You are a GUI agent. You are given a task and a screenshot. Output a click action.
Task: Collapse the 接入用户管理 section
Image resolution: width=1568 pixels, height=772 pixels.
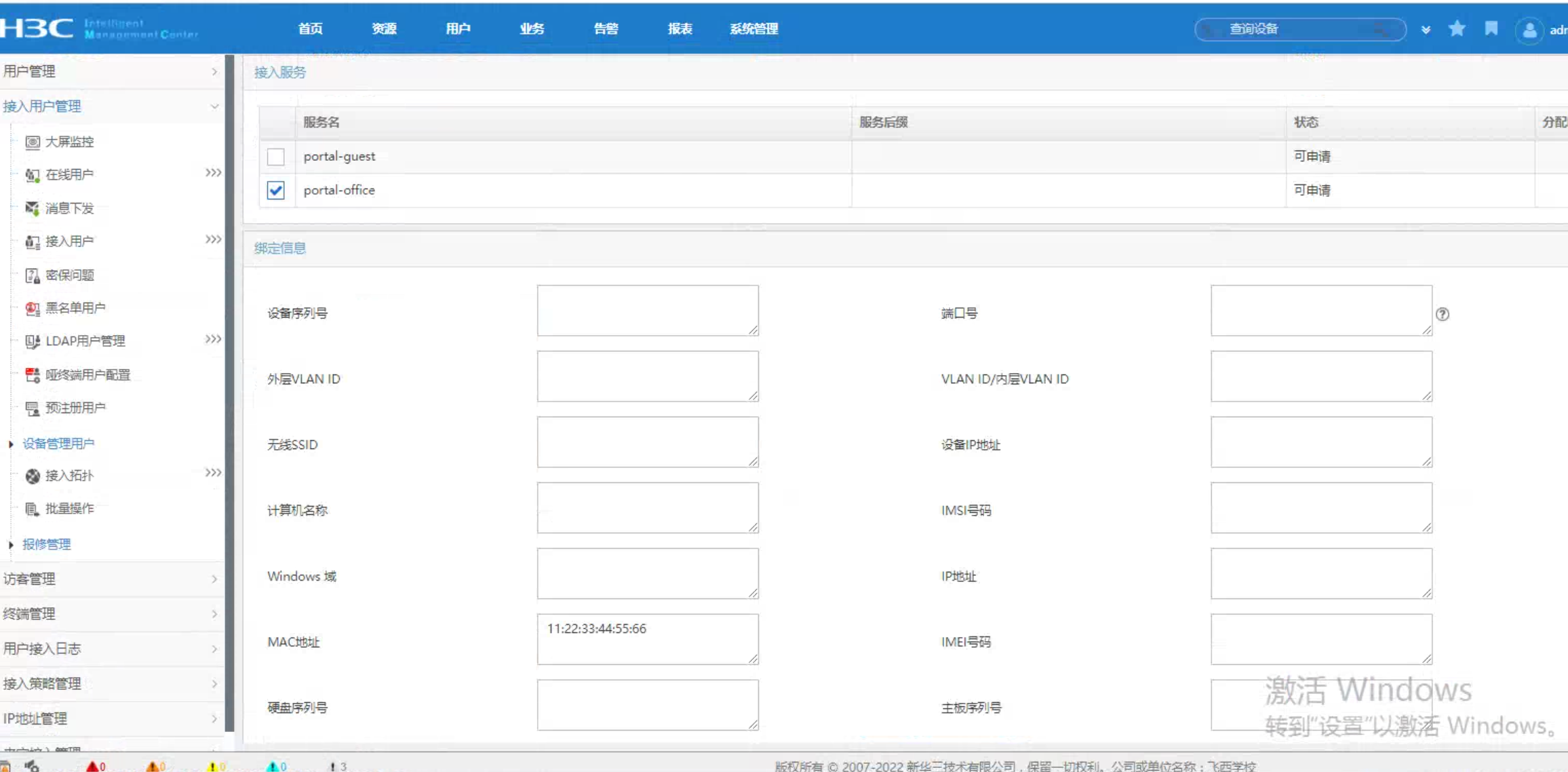point(214,107)
